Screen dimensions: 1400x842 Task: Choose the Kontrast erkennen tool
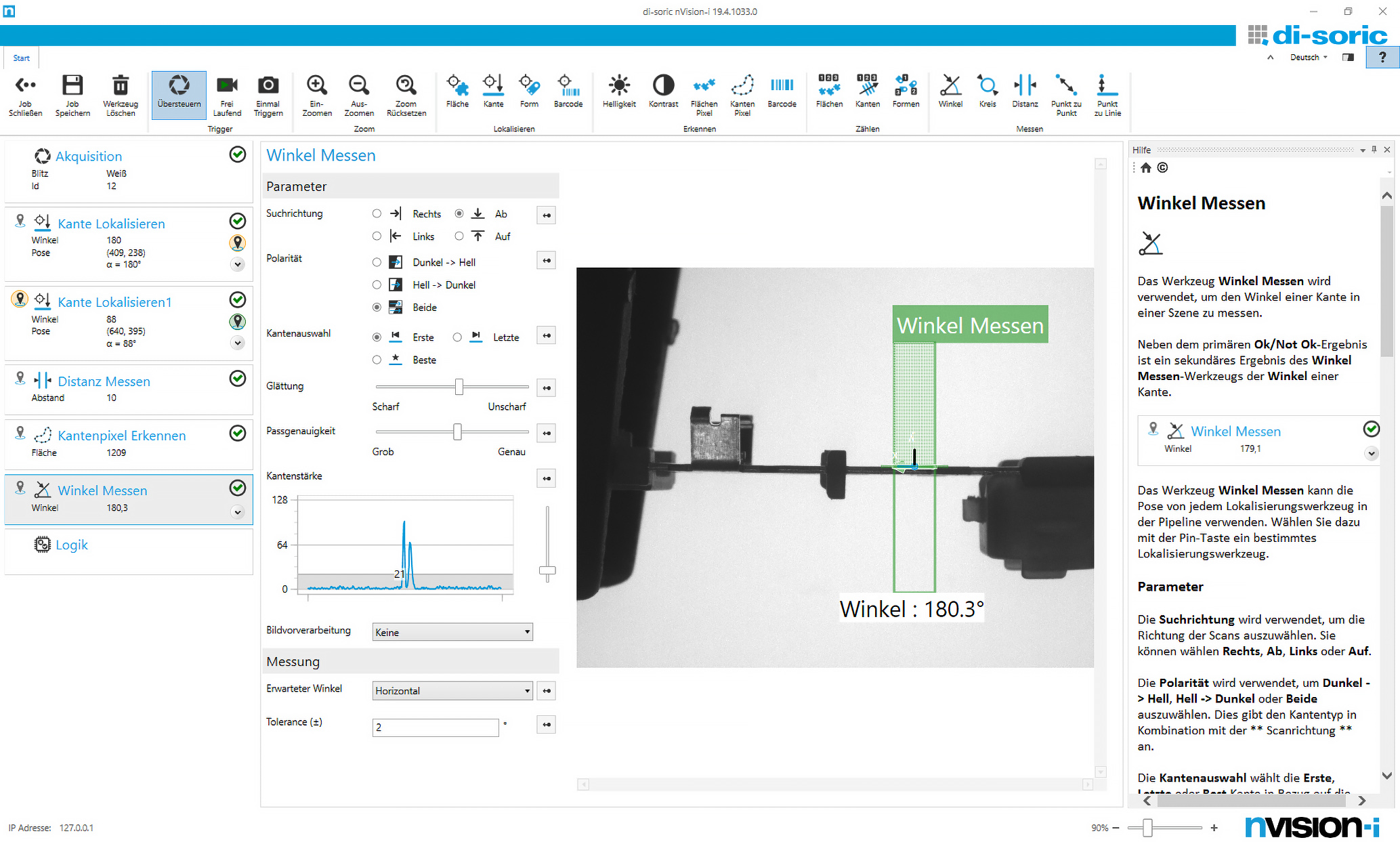(x=663, y=86)
